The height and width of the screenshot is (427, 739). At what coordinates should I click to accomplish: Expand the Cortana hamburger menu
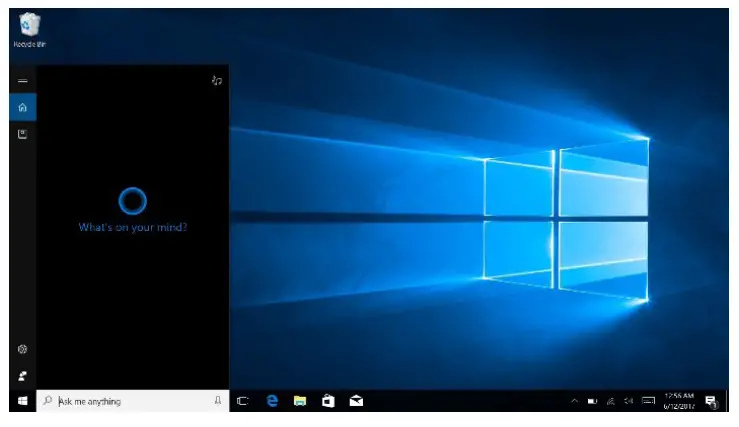pos(22,81)
